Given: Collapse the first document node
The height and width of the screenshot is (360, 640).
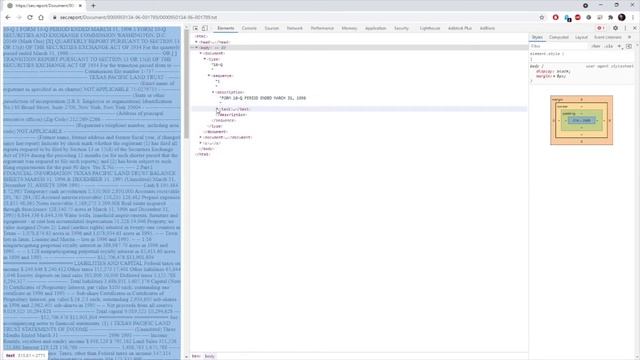Looking at the screenshot, I should coord(200,53).
